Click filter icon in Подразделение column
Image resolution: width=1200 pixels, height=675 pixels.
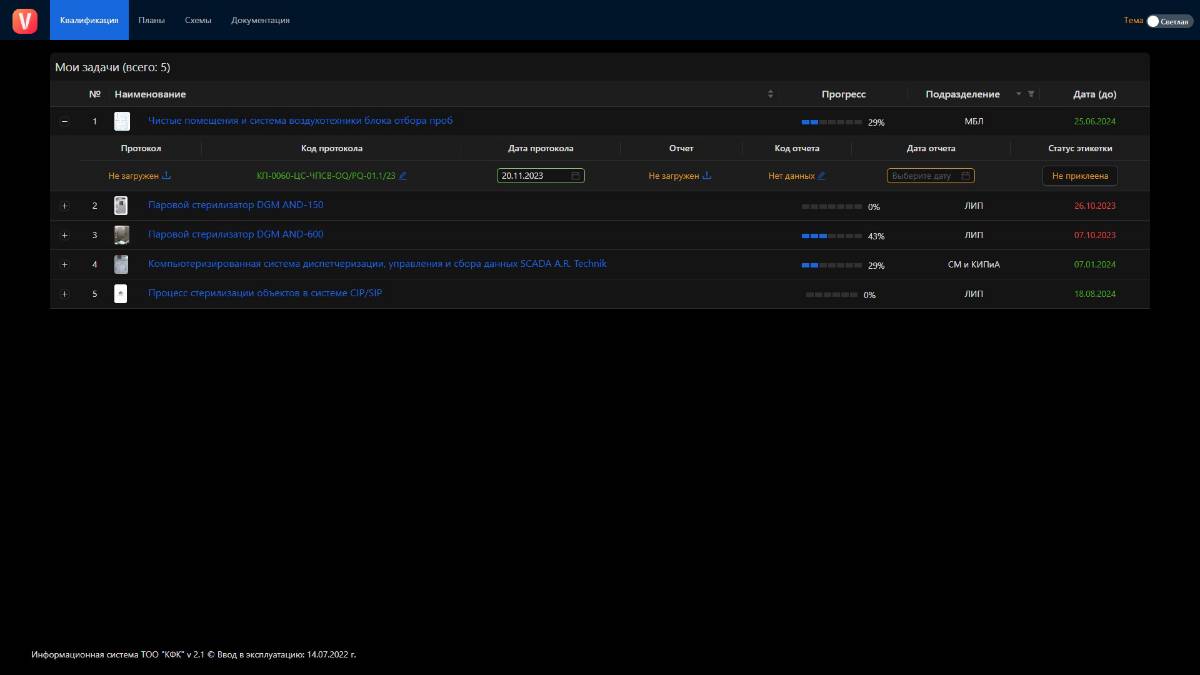pyautogui.click(x=1031, y=94)
